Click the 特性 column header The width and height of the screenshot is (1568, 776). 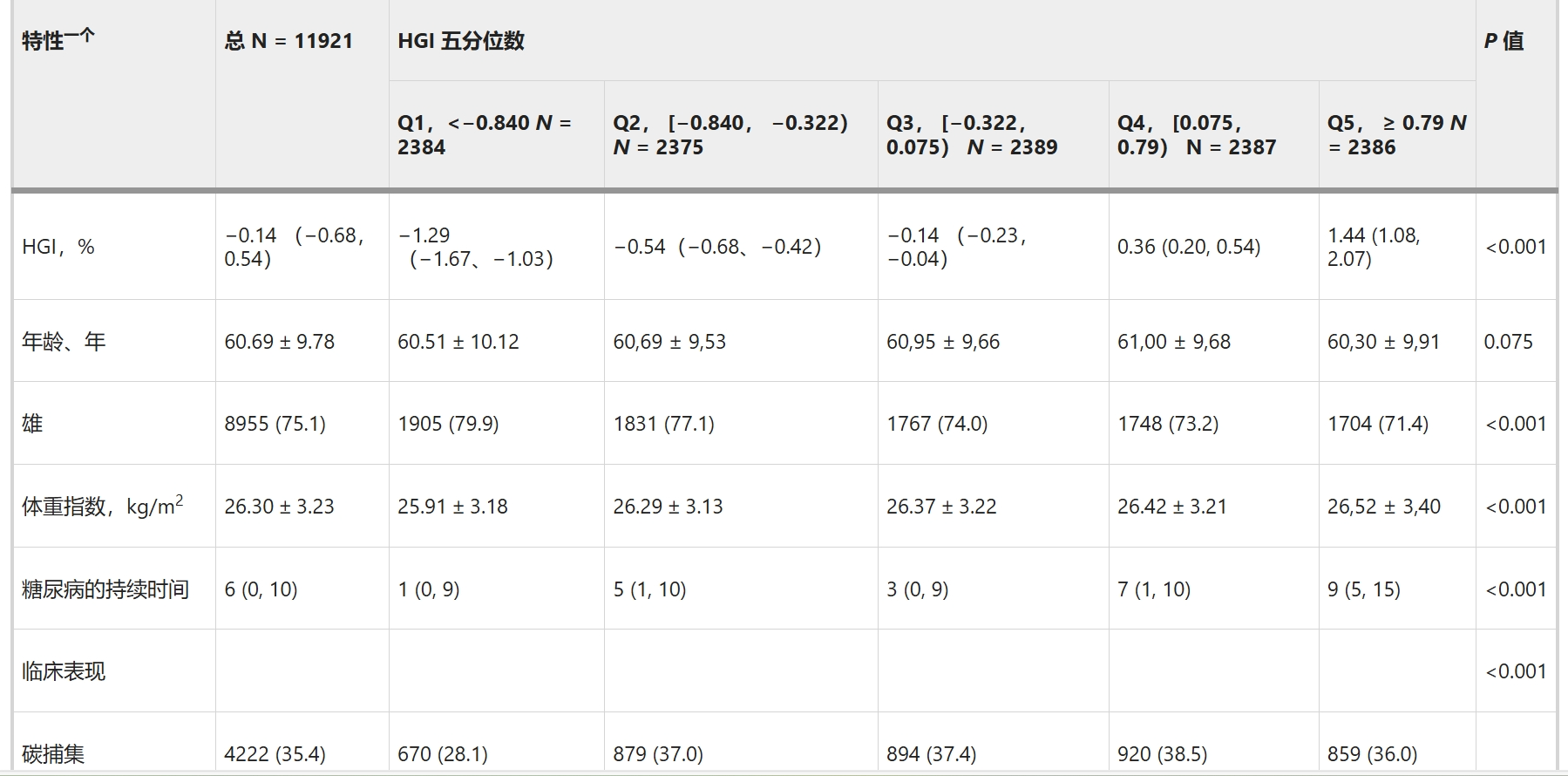[x=58, y=41]
